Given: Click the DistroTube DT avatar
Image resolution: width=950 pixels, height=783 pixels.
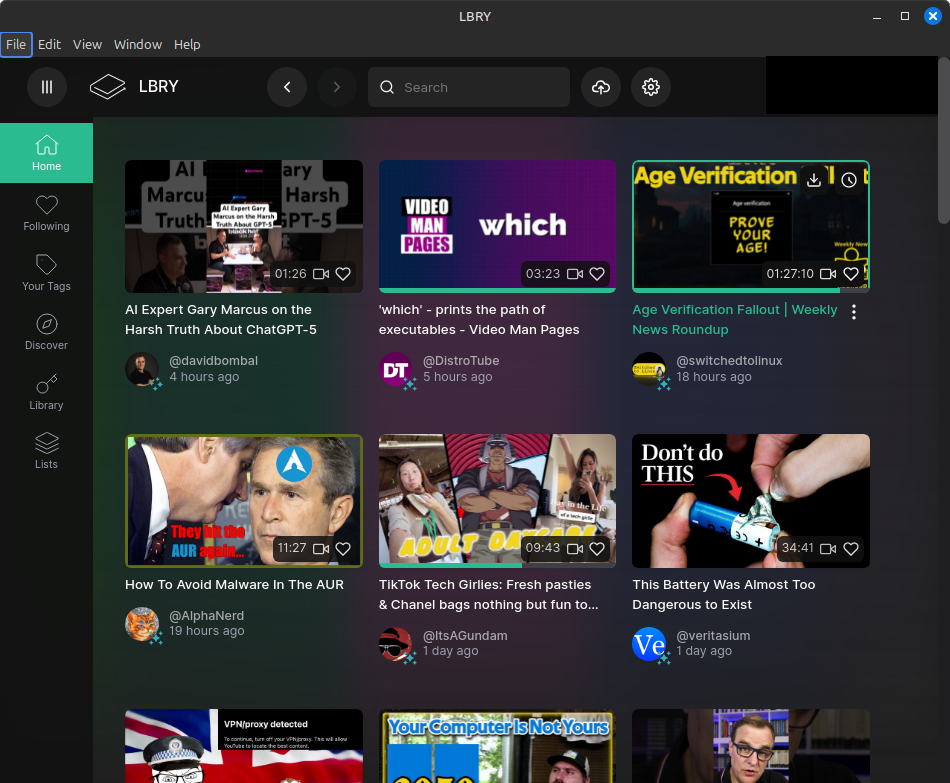Looking at the screenshot, I should pyautogui.click(x=396, y=368).
